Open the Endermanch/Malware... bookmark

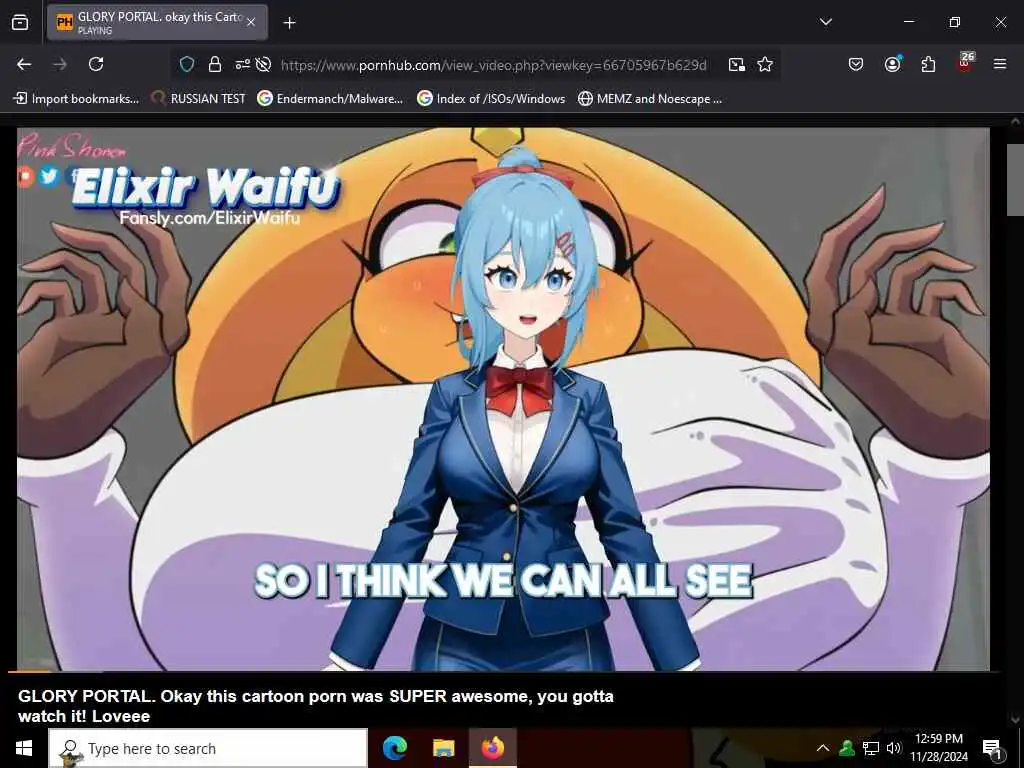click(x=330, y=99)
